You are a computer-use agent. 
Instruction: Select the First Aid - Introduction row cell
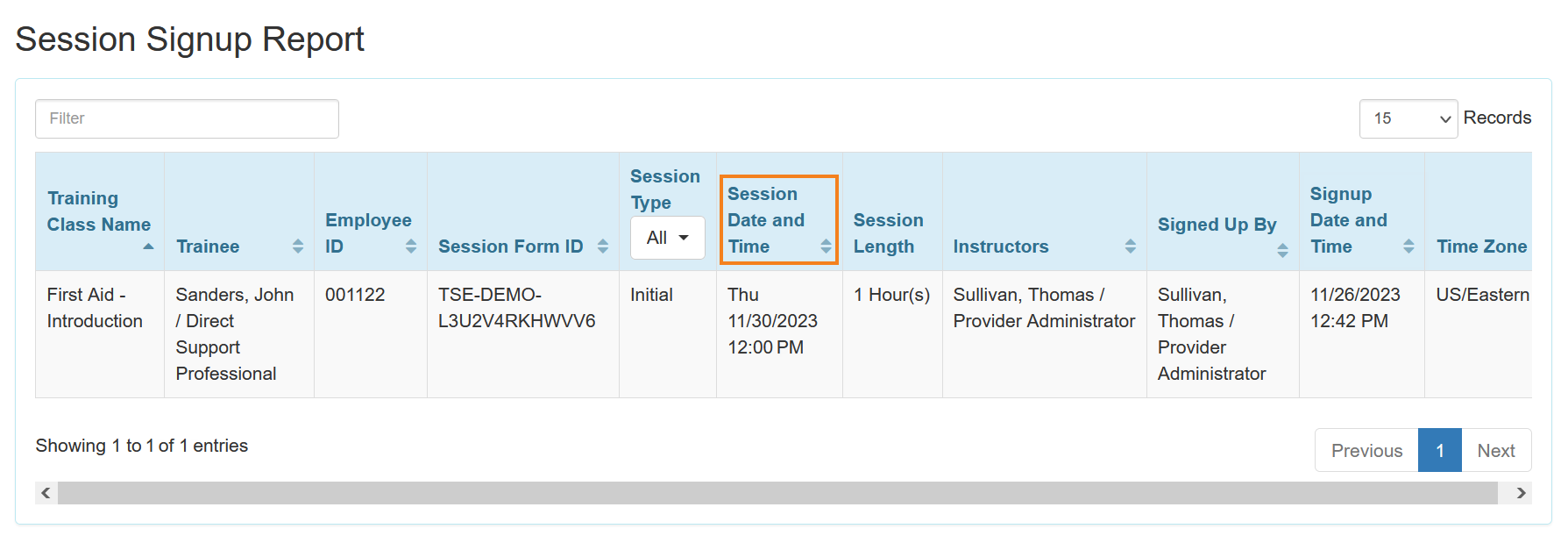95,308
